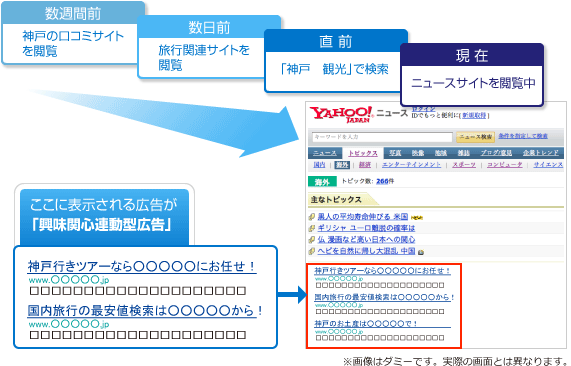This screenshot has width=571, height=366.
Task: Select the コンピュータ category link
Action: point(505,165)
